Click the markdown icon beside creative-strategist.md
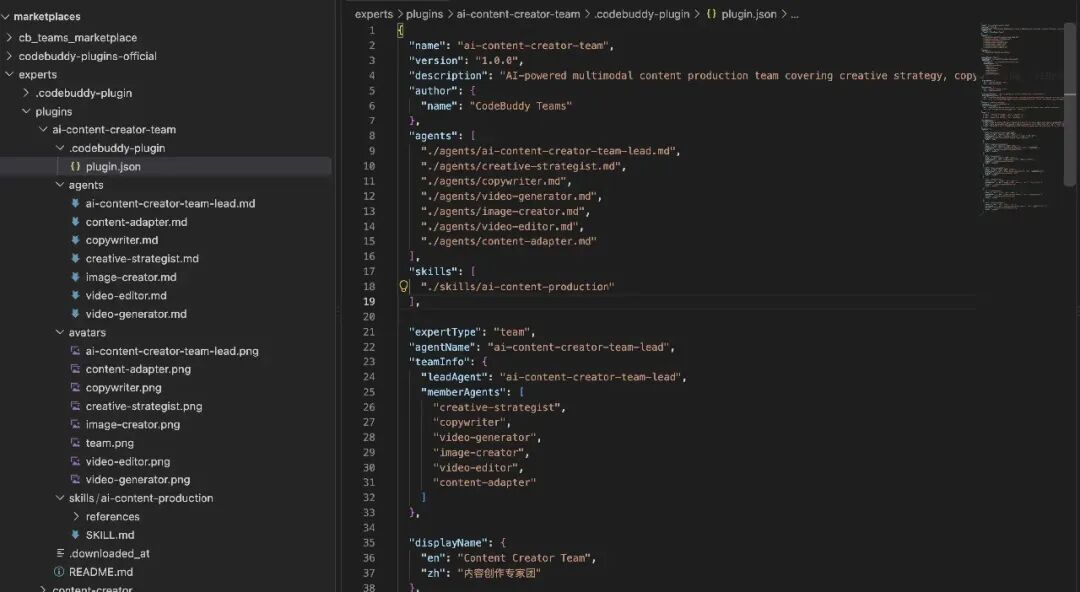Viewport: 1080px width, 592px height. click(x=75, y=258)
